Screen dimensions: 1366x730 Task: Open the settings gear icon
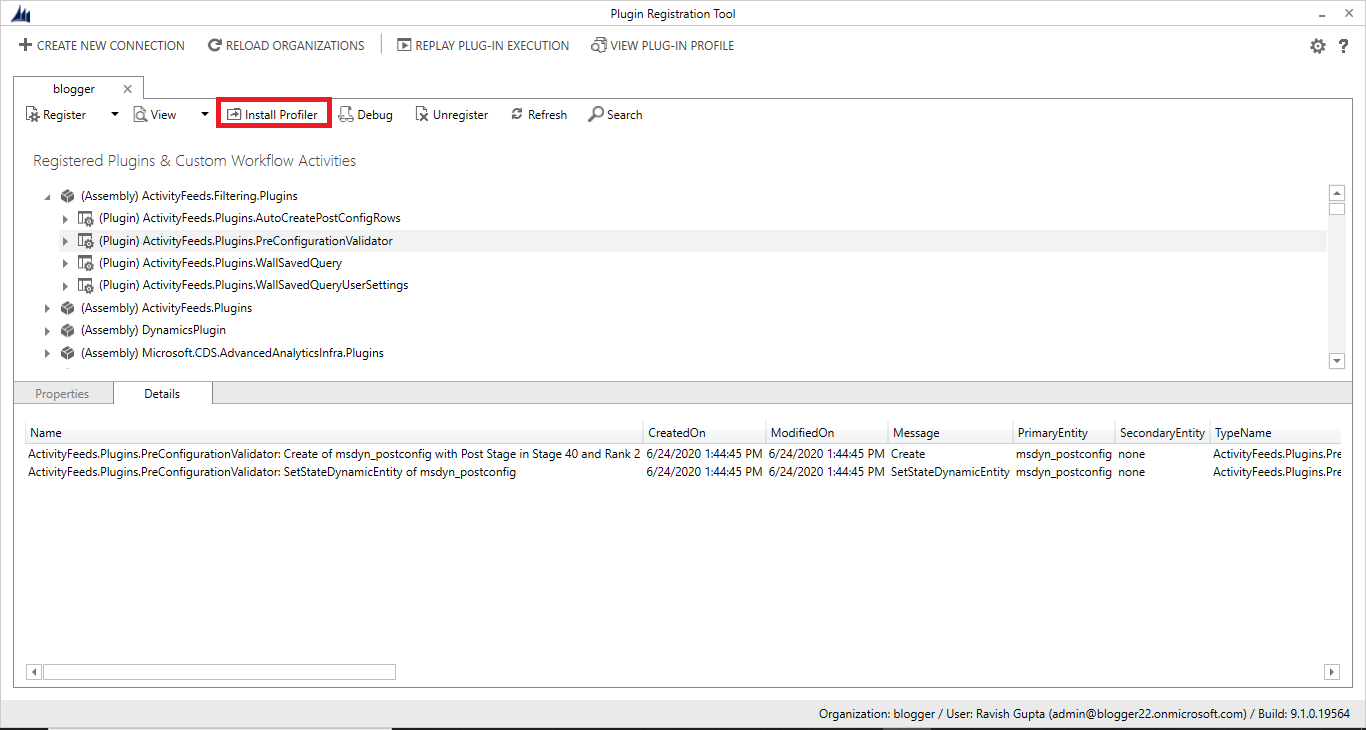coord(1318,46)
